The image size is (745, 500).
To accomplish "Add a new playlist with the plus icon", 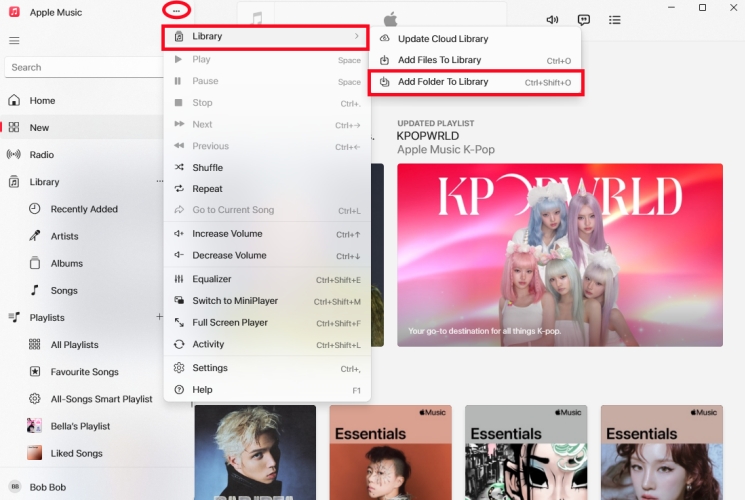I will [159, 317].
